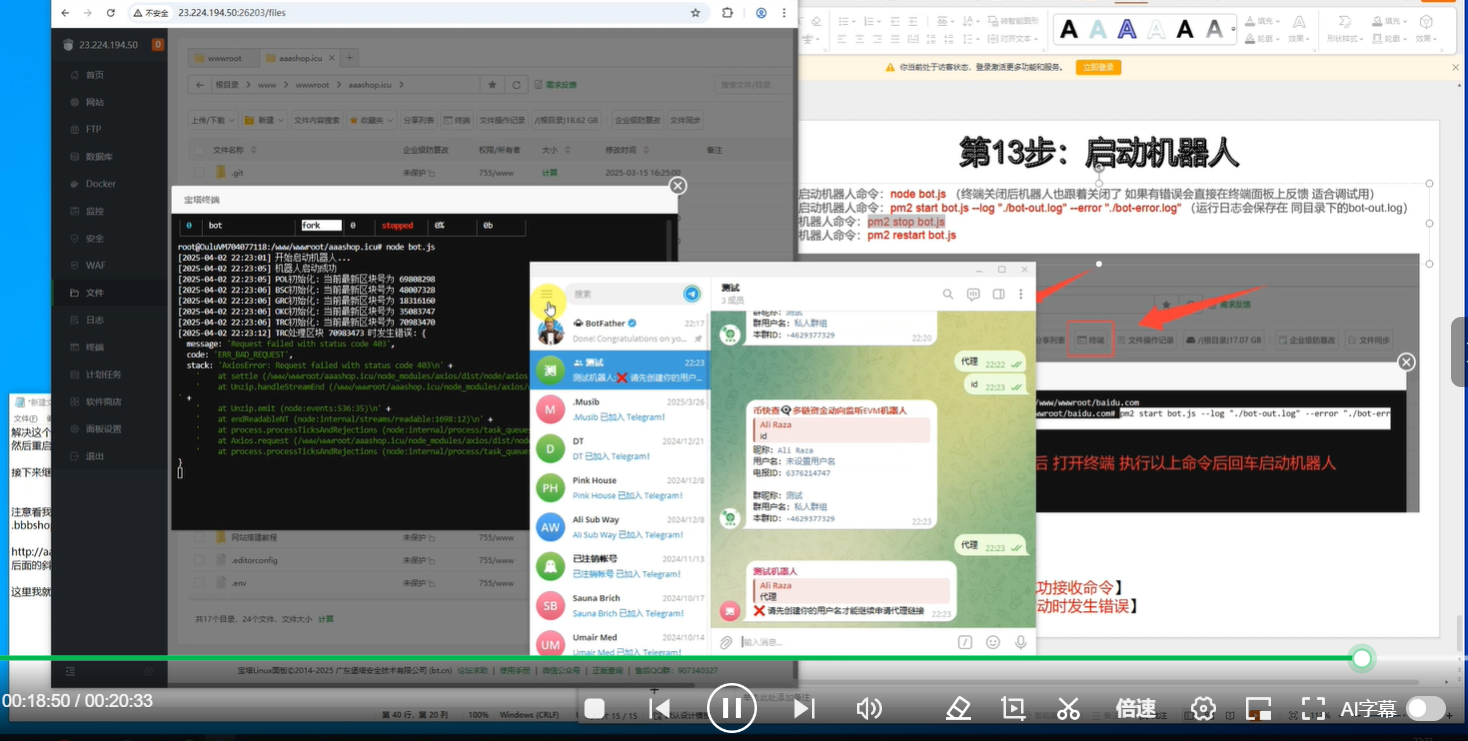Expand the 上传/下载 dropdown

[x=213, y=120]
